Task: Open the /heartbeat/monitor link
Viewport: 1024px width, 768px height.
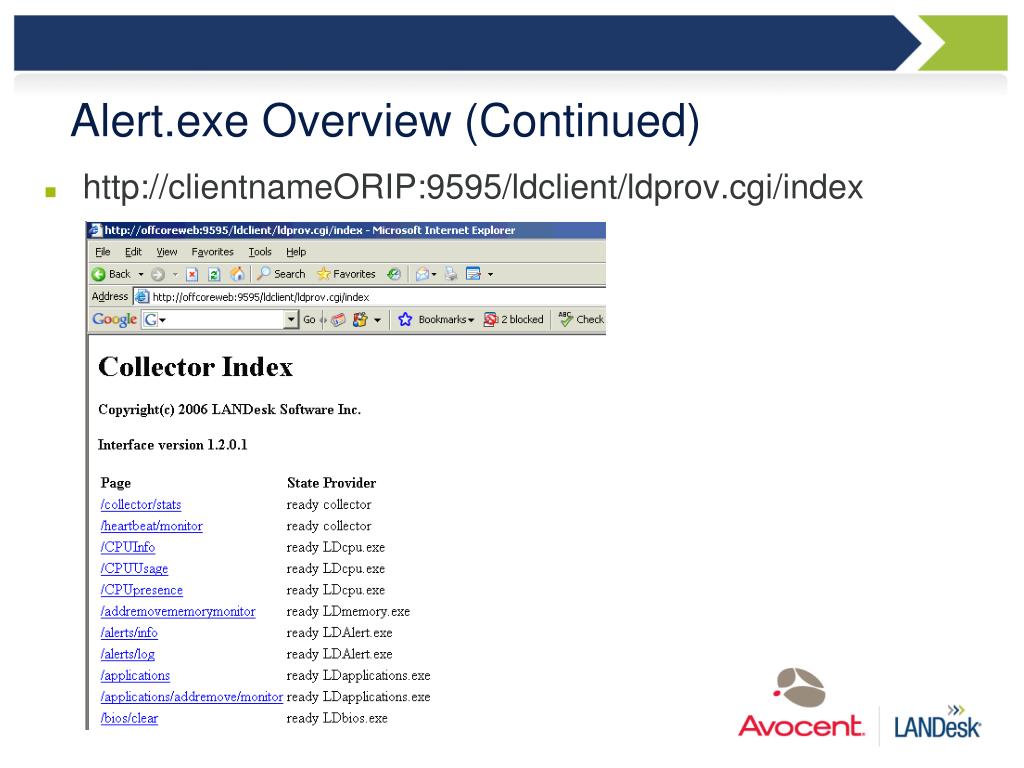Action: click(152, 526)
